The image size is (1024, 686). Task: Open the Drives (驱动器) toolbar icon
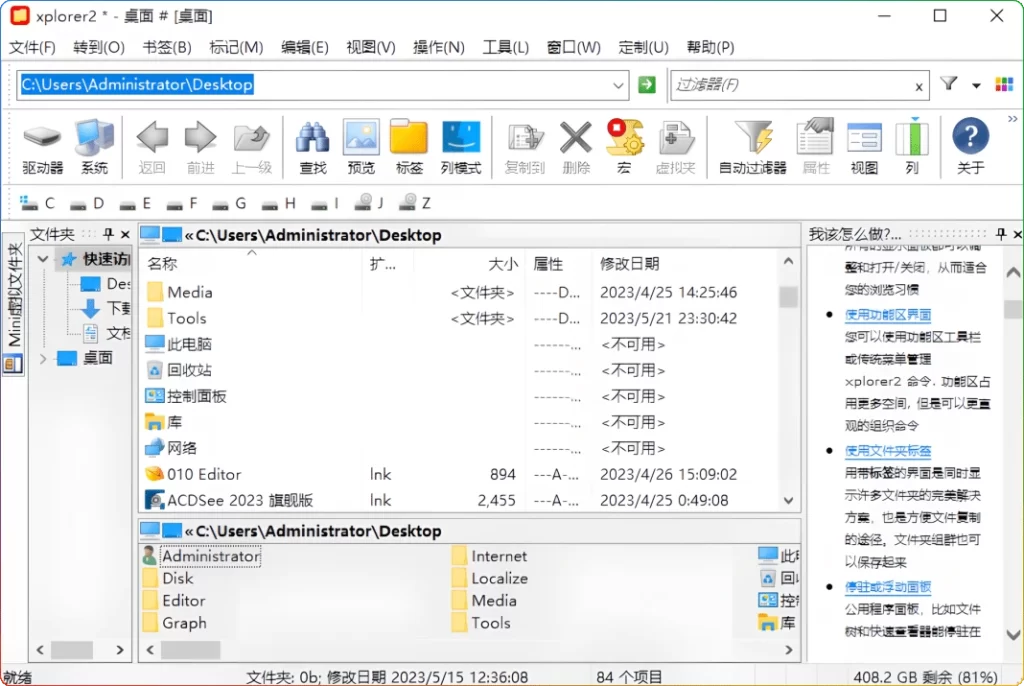coord(42,147)
